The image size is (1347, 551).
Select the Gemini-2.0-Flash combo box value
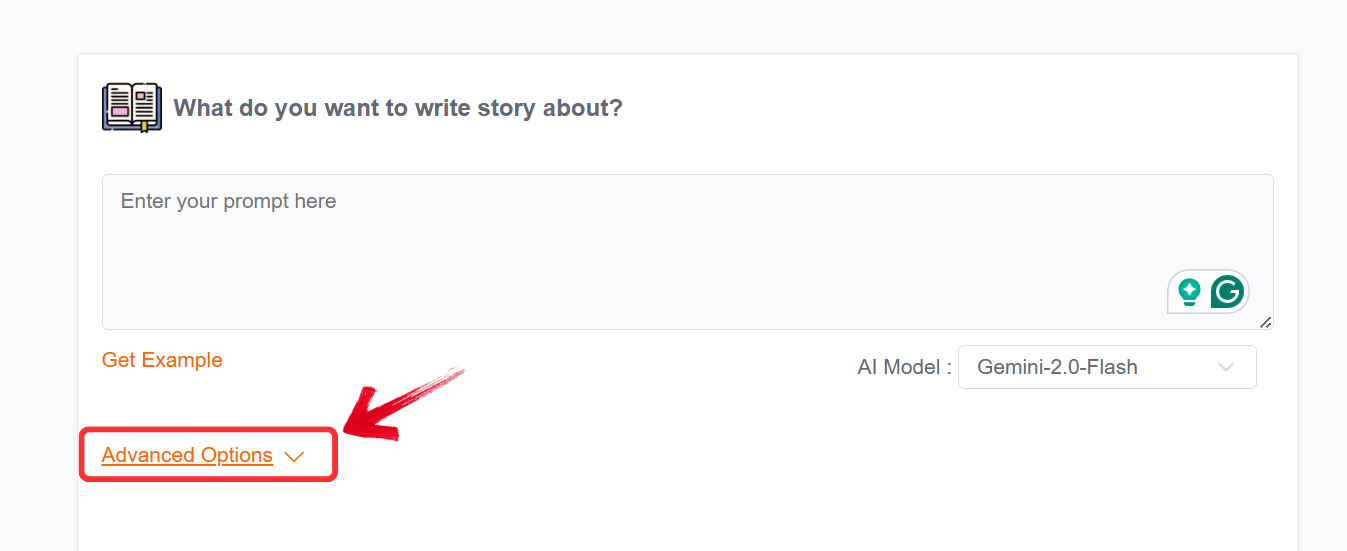[1057, 367]
